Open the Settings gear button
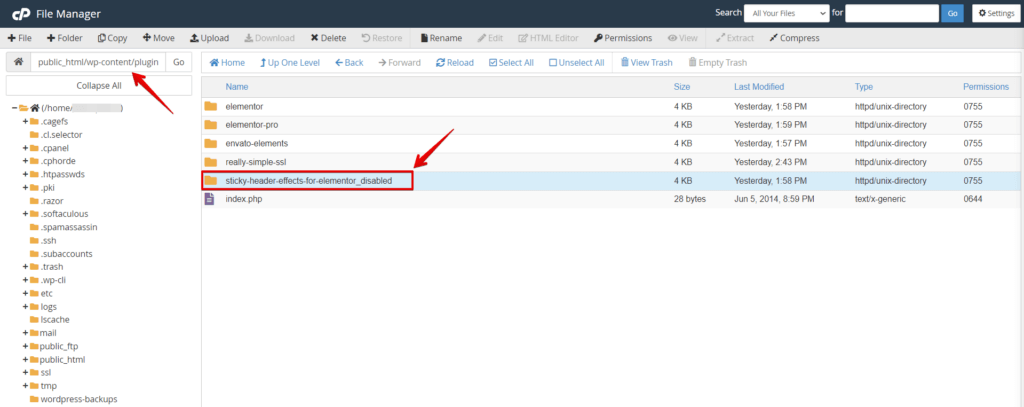 996,13
